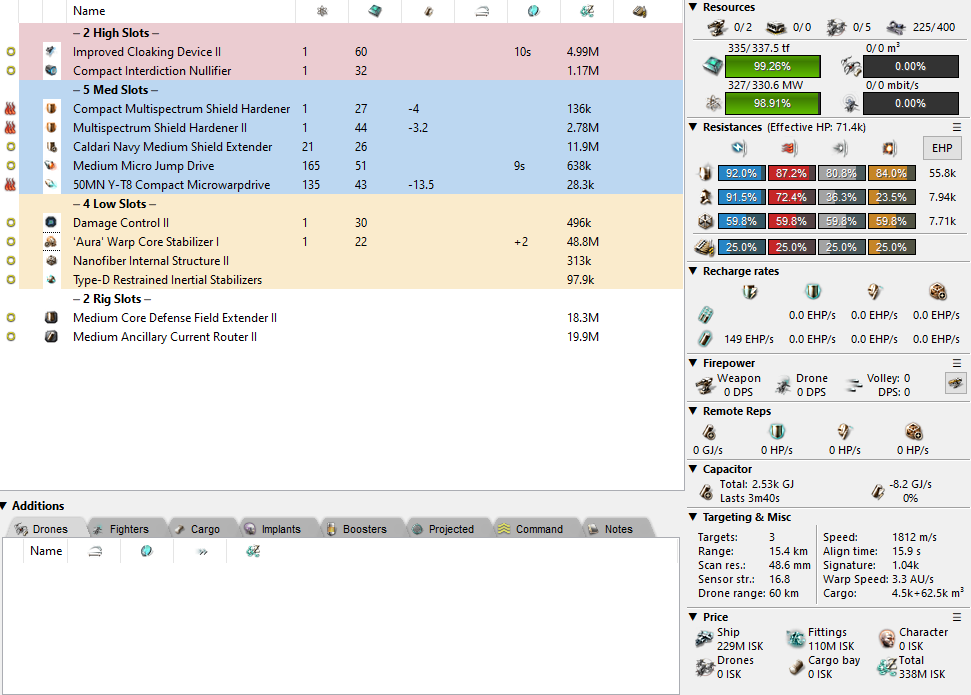Click the price column header icon in fitting list
This screenshot has height=695, width=971.
tap(574, 11)
